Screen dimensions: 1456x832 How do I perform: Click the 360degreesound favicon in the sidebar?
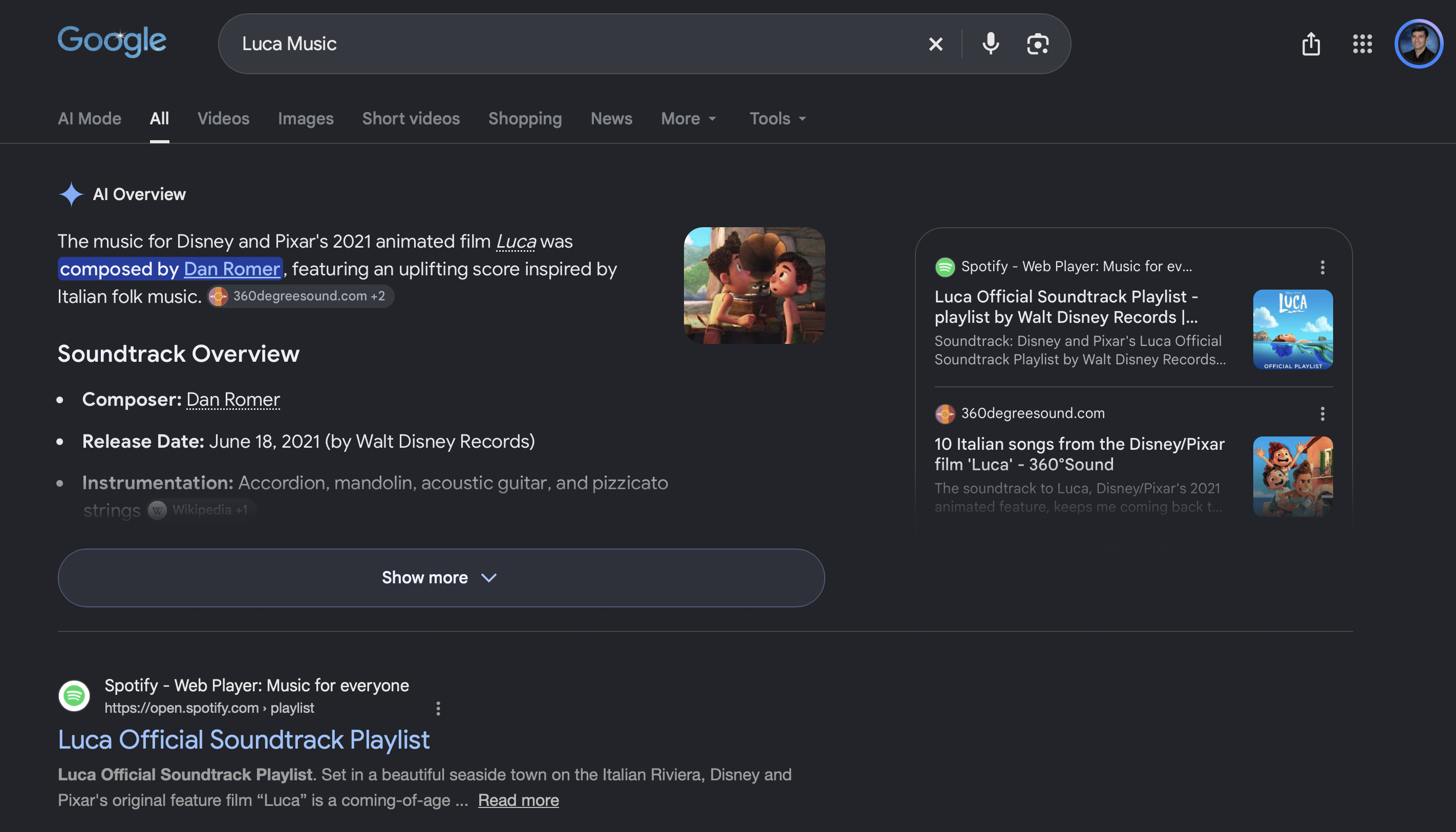coord(945,414)
